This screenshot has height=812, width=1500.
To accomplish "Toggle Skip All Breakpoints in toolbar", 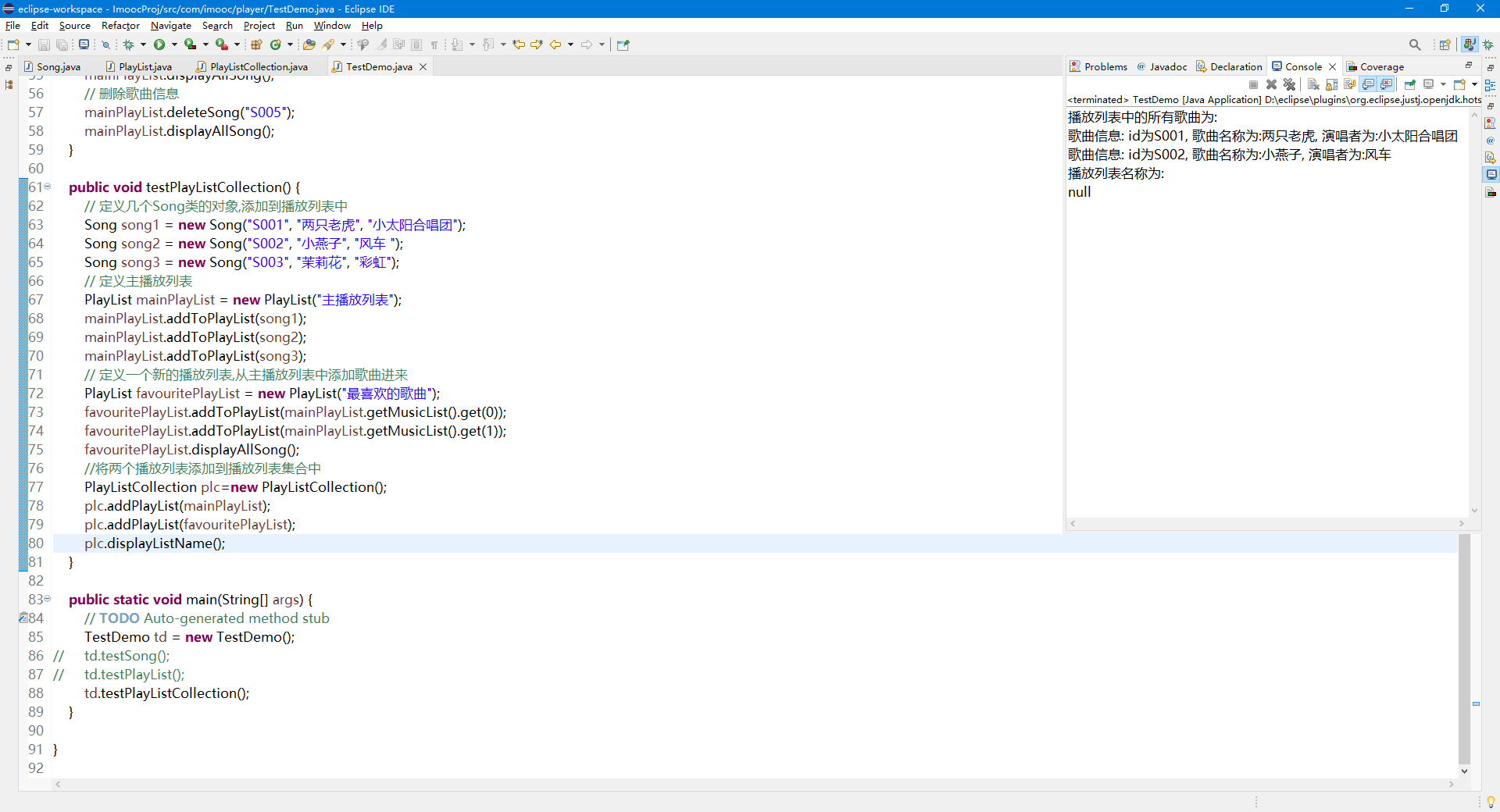I will [105, 45].
